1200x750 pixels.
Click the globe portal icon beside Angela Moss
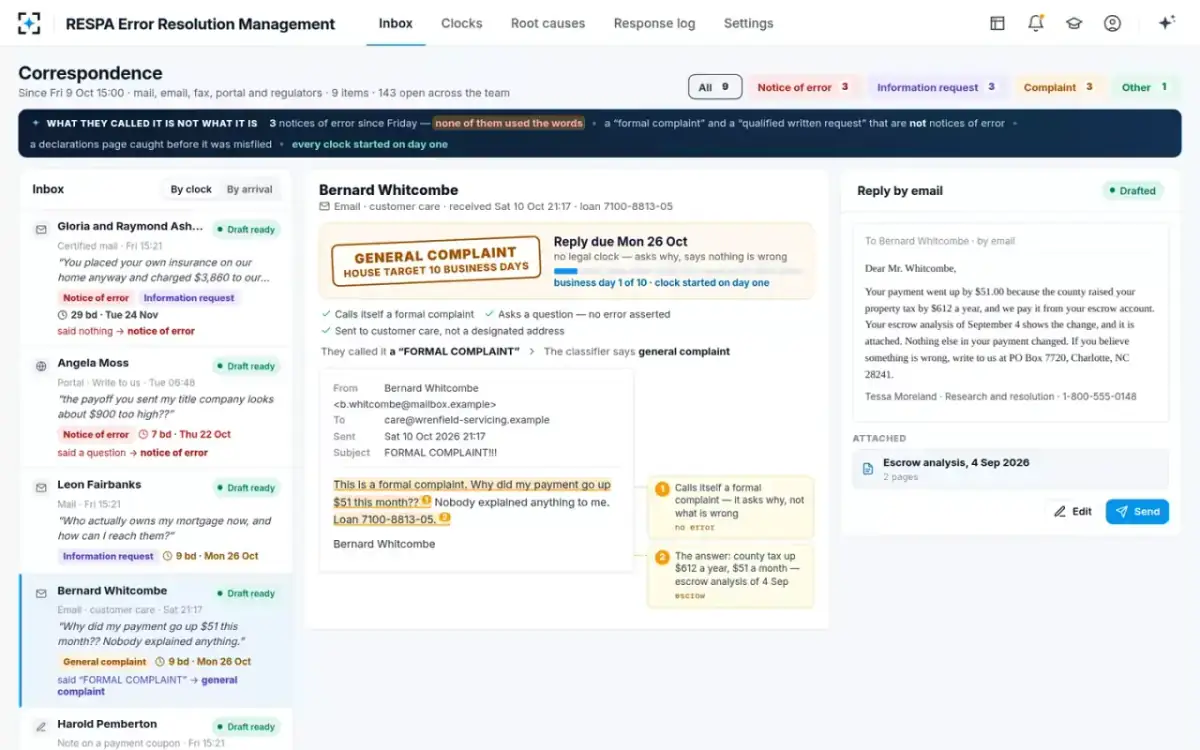[x=41, y=366]
